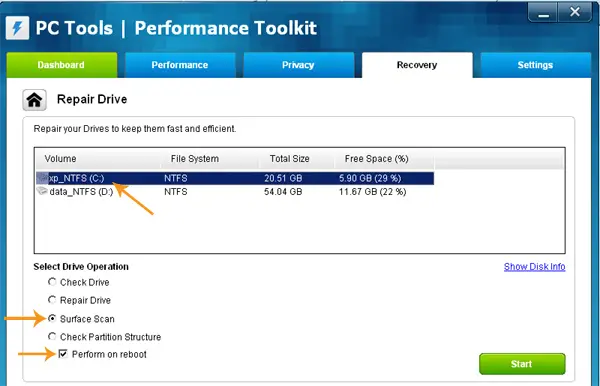Screen dimensions: 600x386
Task: Open the Show Disk Info link
Action: click(x=535, y=267)
